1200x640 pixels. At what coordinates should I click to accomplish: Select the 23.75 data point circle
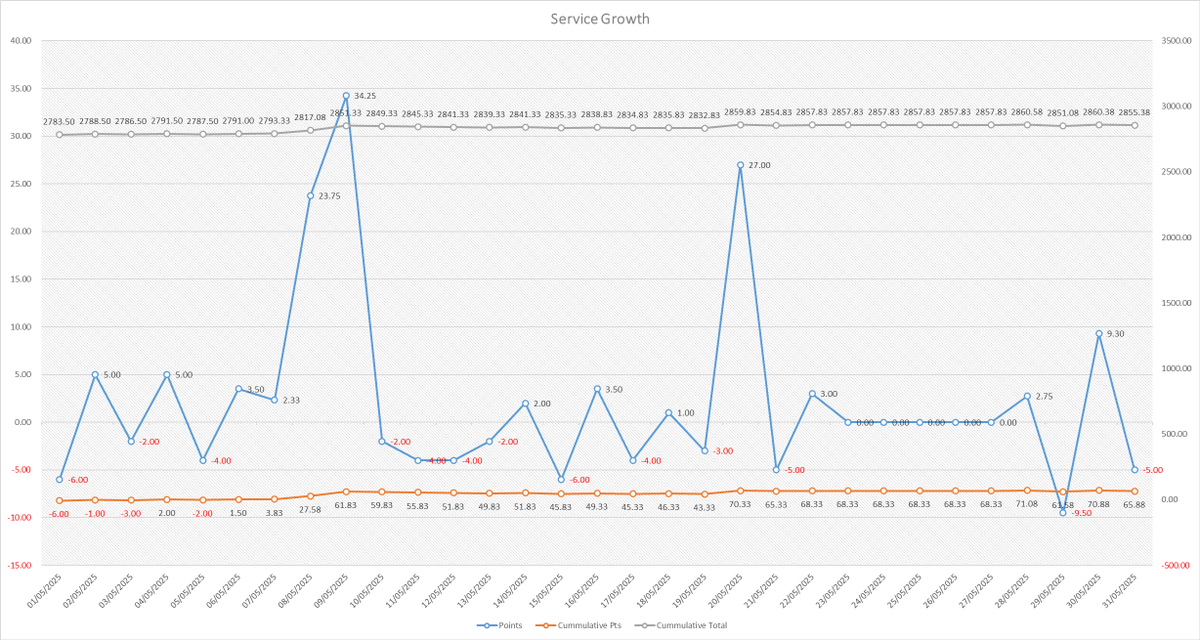[308, 195]
